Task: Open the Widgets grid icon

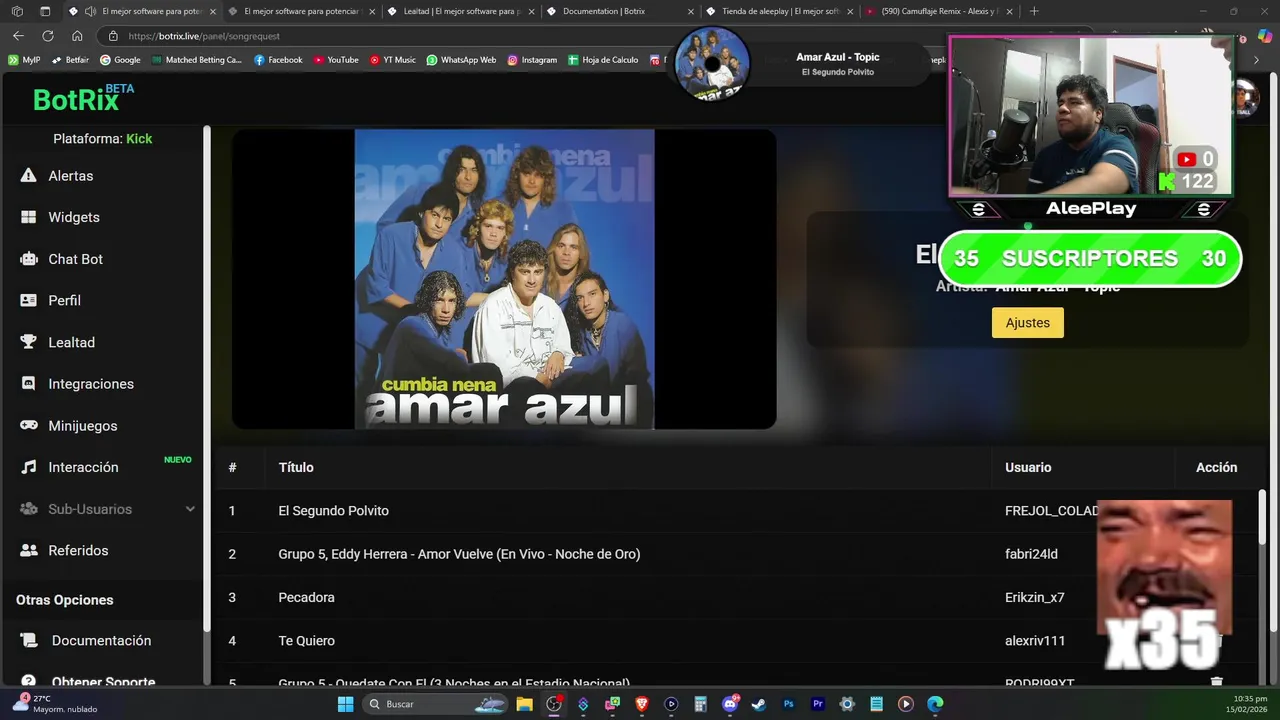Action: coord(29,217)
